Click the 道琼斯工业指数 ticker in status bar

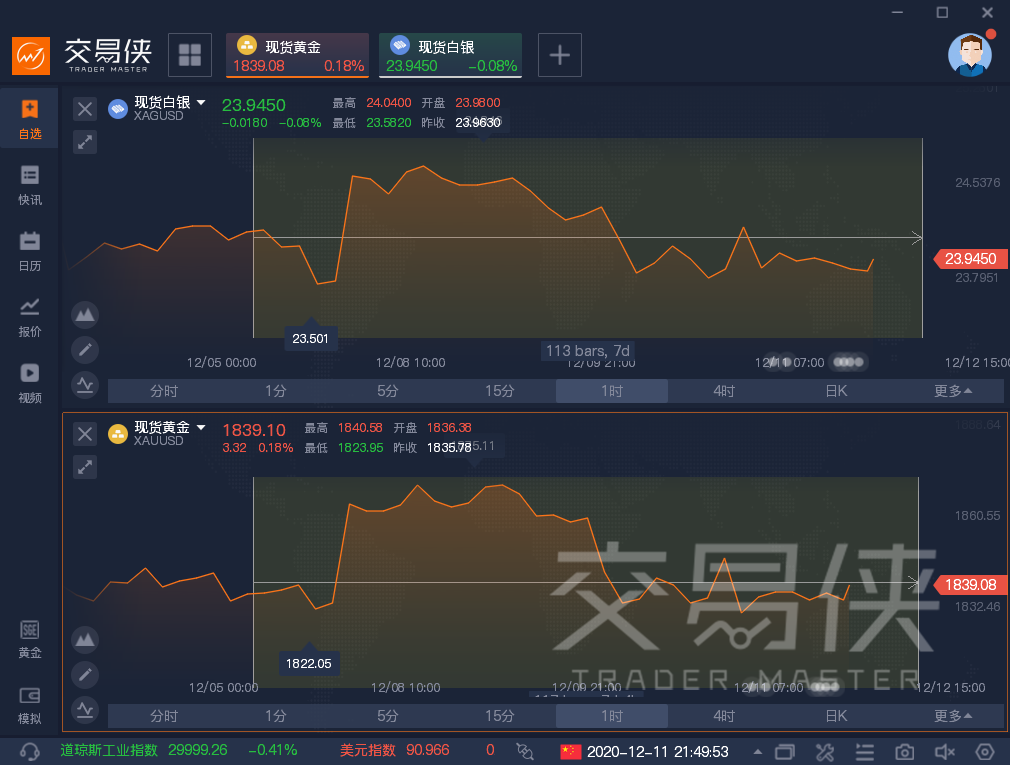tap(178, 750)
